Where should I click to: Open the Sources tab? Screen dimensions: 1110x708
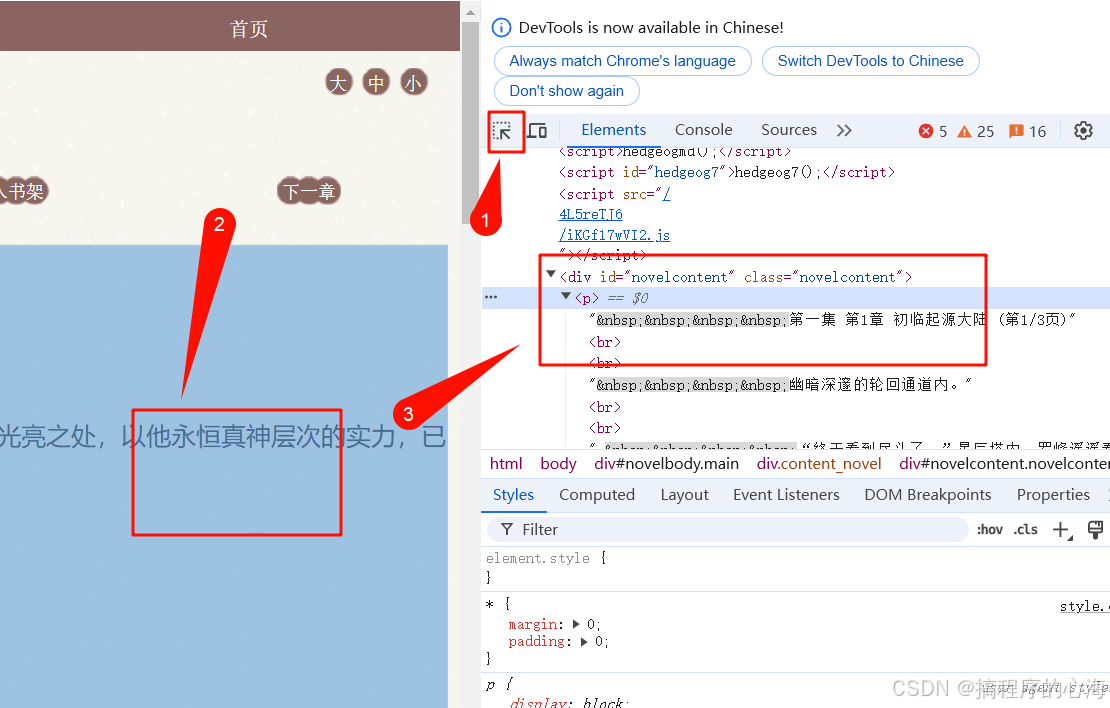789,130
